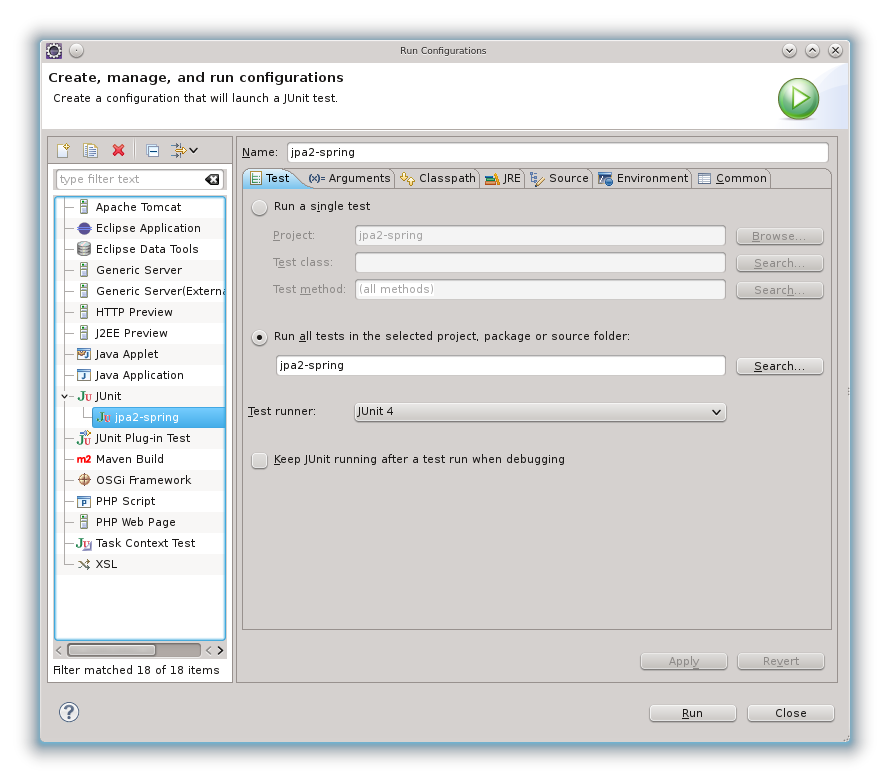Open the Environment tab
Viewport: 890px width, 782px height.
tap(643, 179)
